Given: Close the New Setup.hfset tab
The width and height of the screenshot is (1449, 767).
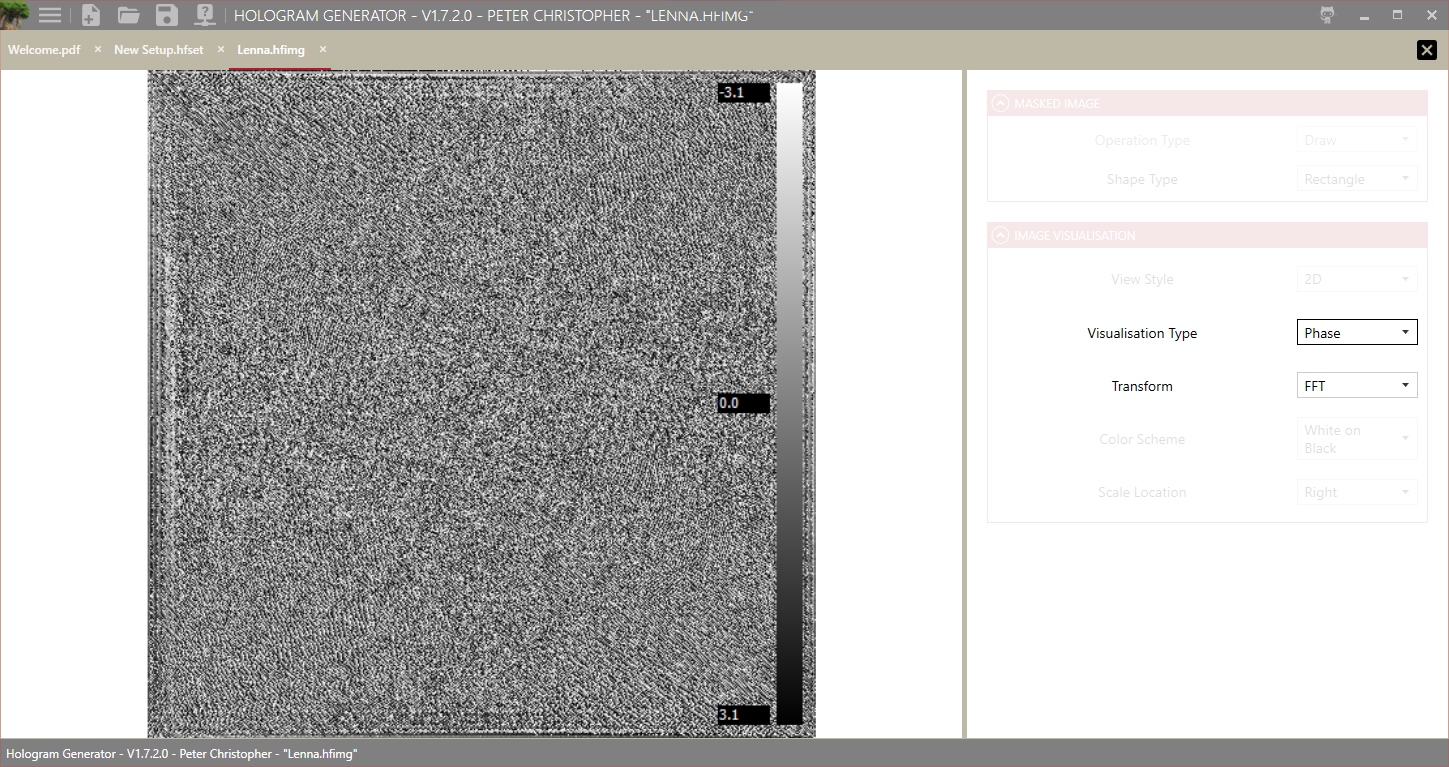Looking at the screenshot, I should pyautogui.click(x=221, y=49).
